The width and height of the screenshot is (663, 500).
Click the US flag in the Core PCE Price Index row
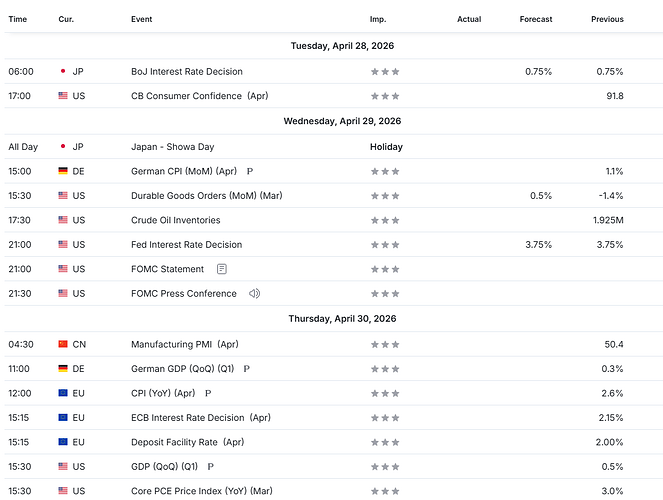point(63,491)
